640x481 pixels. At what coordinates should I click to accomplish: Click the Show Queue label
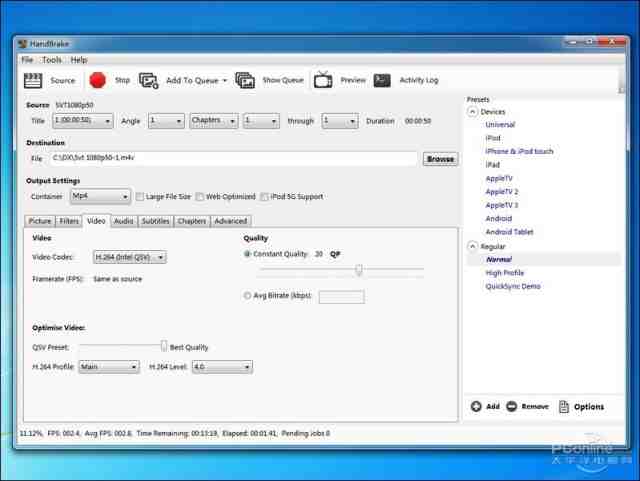coord(283,80)
